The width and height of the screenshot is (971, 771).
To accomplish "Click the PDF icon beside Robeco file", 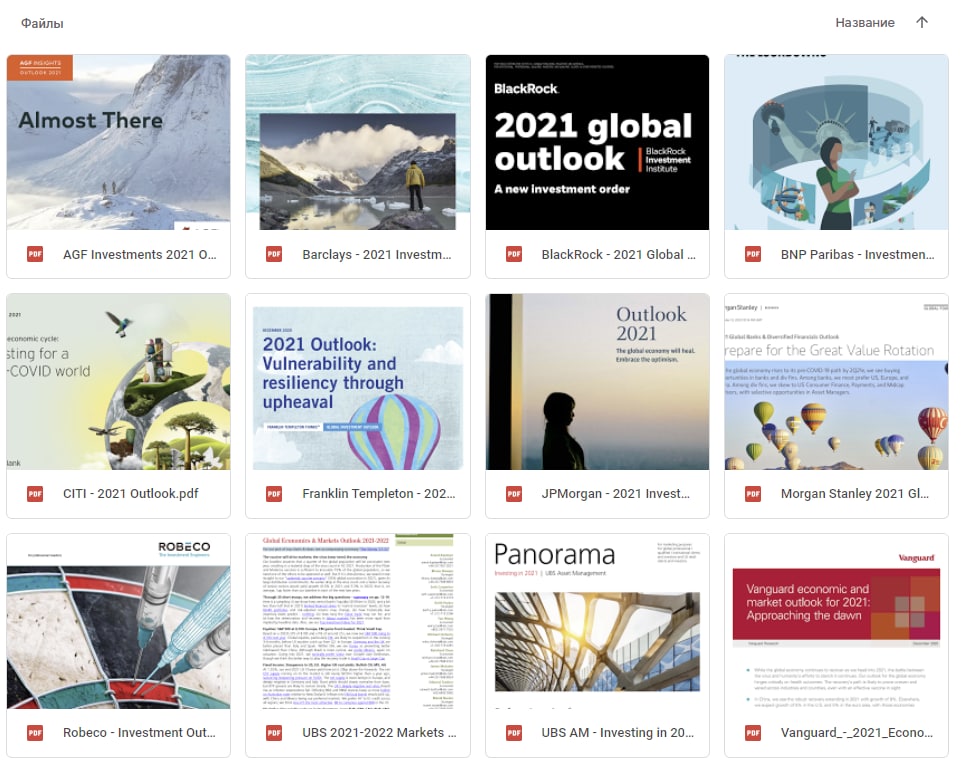I will click(35, 733).
